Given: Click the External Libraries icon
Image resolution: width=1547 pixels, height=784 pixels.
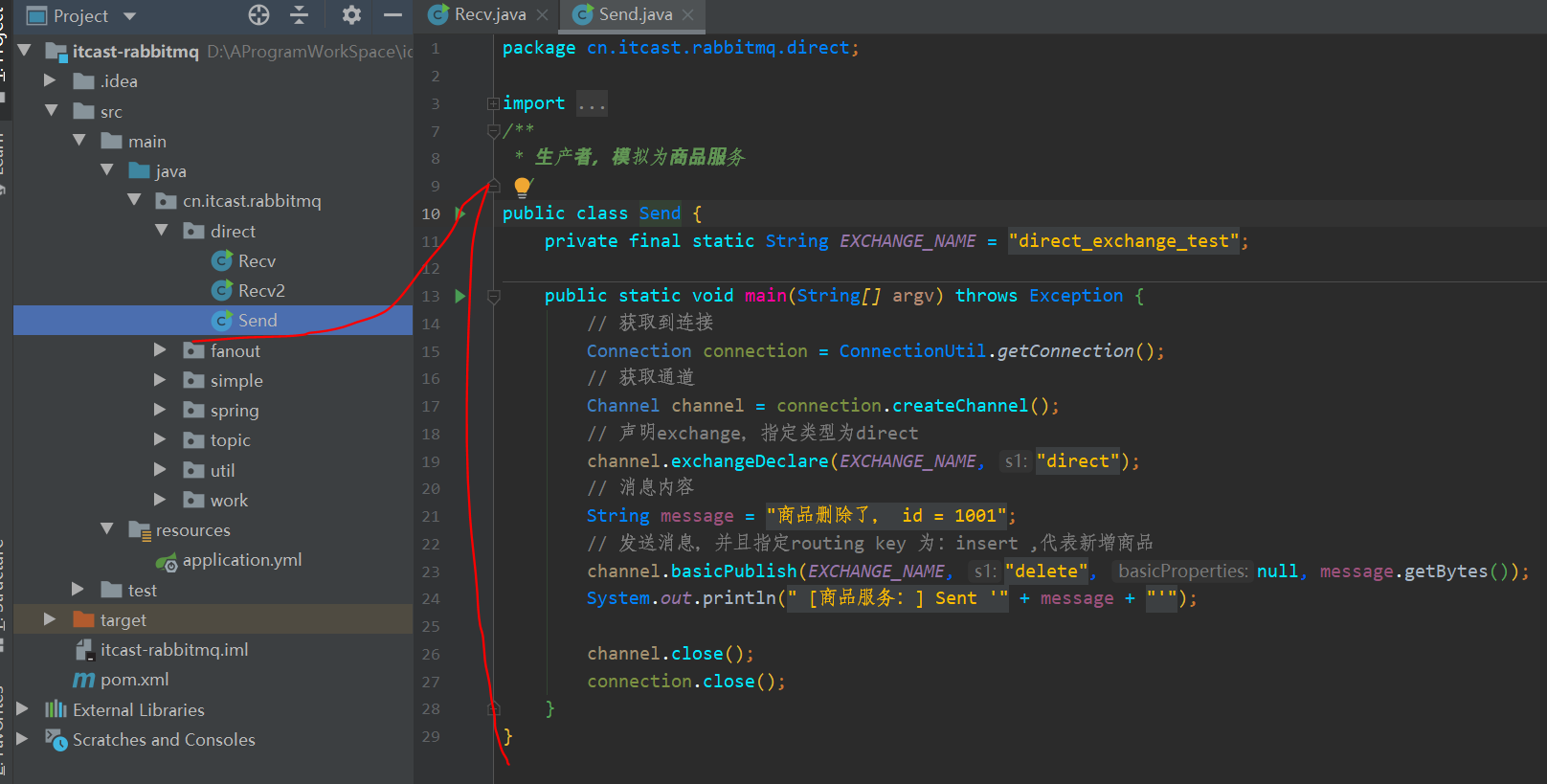Looking at the screenshot, I should tap(56, 709).
